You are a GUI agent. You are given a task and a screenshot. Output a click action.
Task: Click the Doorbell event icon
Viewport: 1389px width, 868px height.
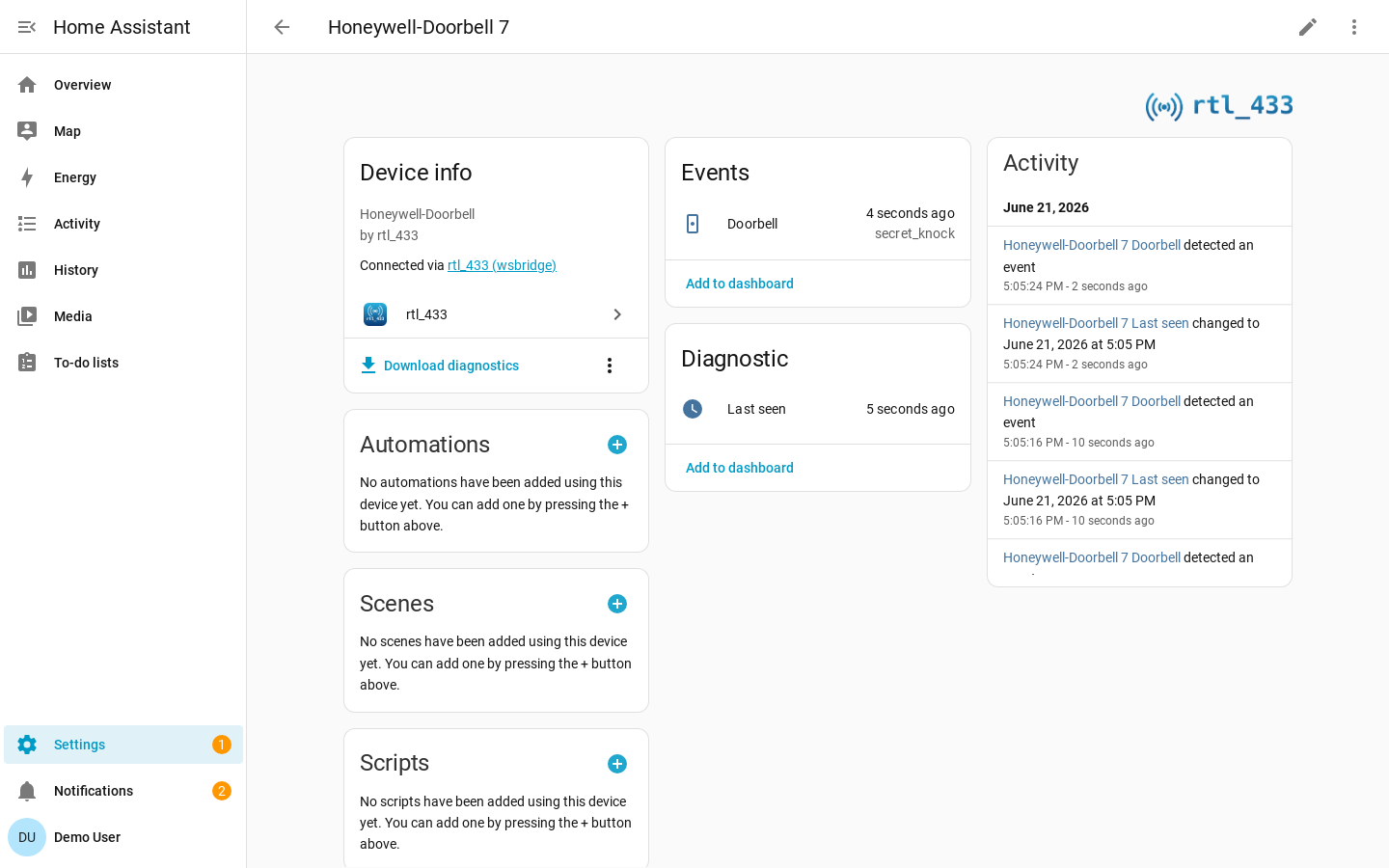tap(693, 224)
